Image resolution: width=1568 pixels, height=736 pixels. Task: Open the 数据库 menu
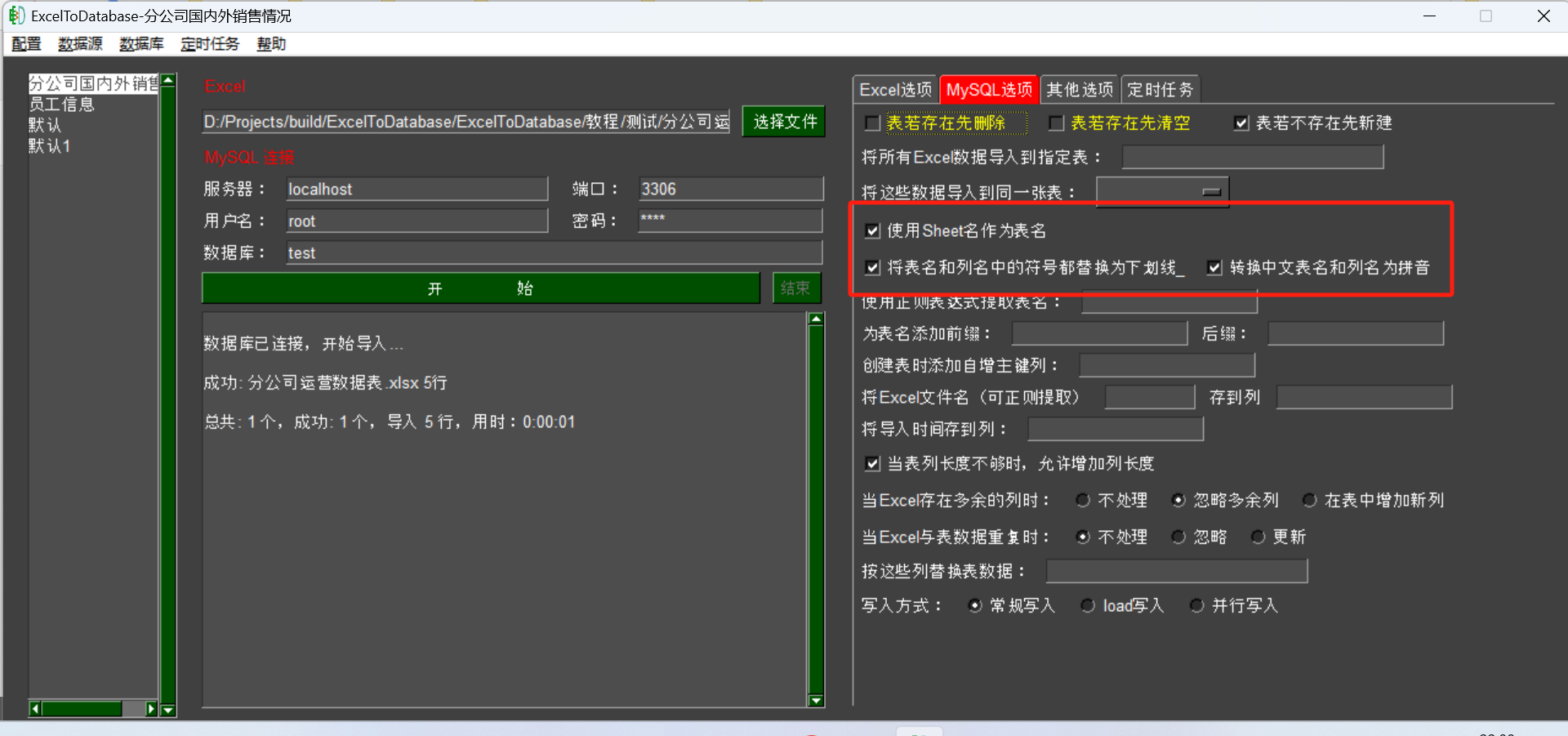tap(141, 44)
